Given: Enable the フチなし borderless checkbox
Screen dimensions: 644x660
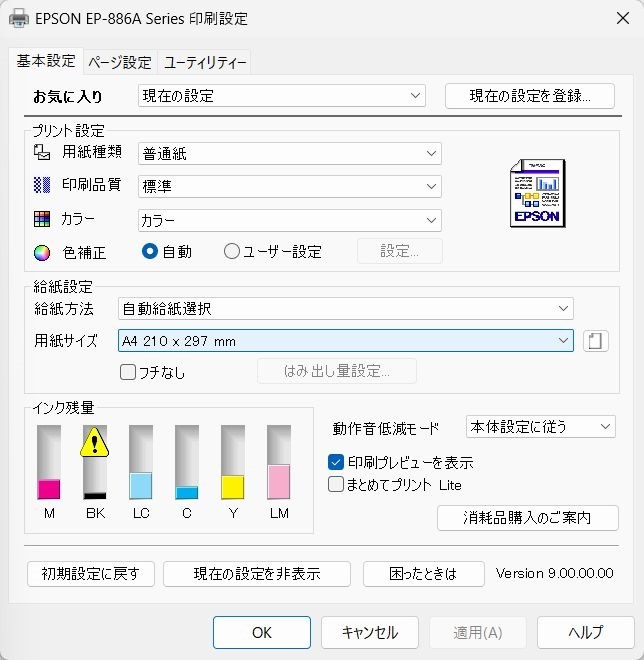Looking at the screenshot, I should [128, 372].
